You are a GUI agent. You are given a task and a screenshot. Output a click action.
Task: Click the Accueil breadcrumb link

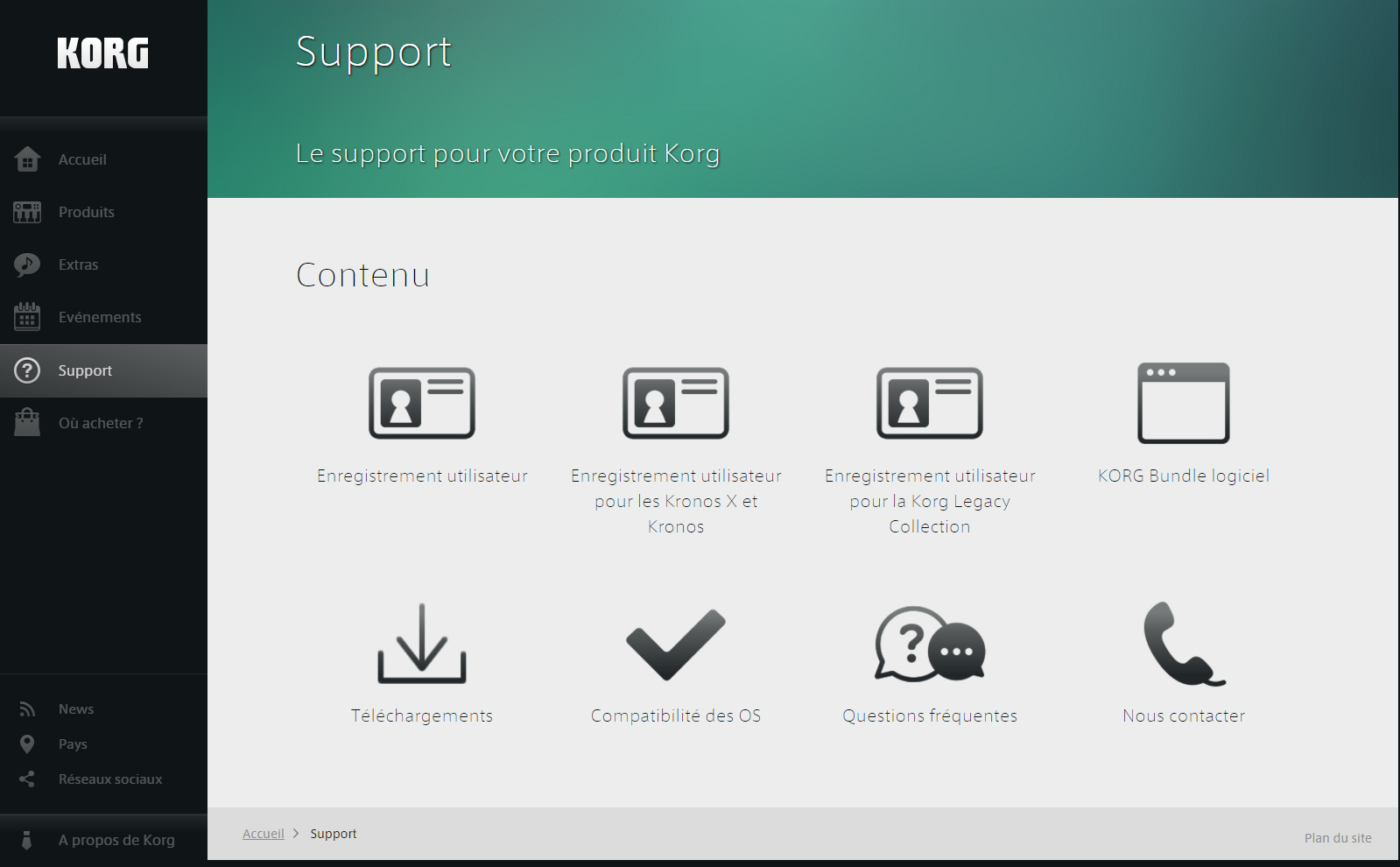click(x=263, y=834)
